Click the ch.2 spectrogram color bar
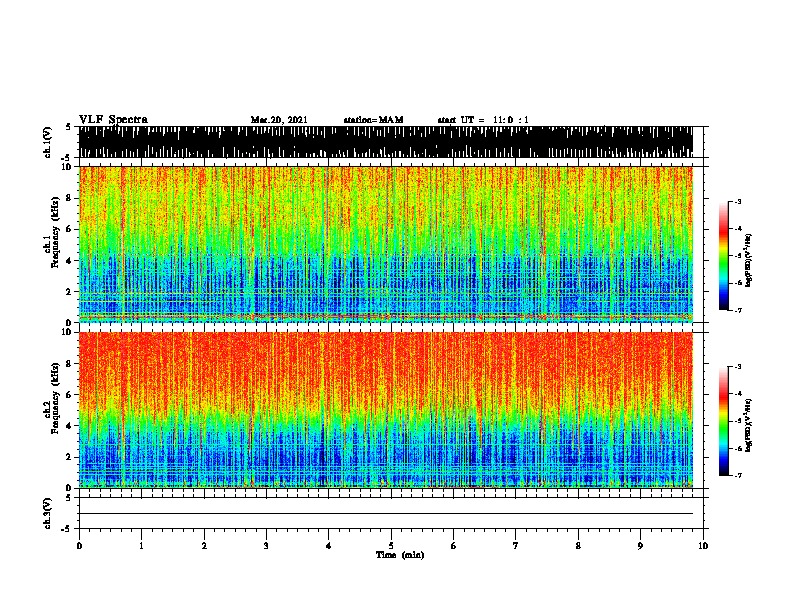792x612 pixels. click(x=724, y=421)
